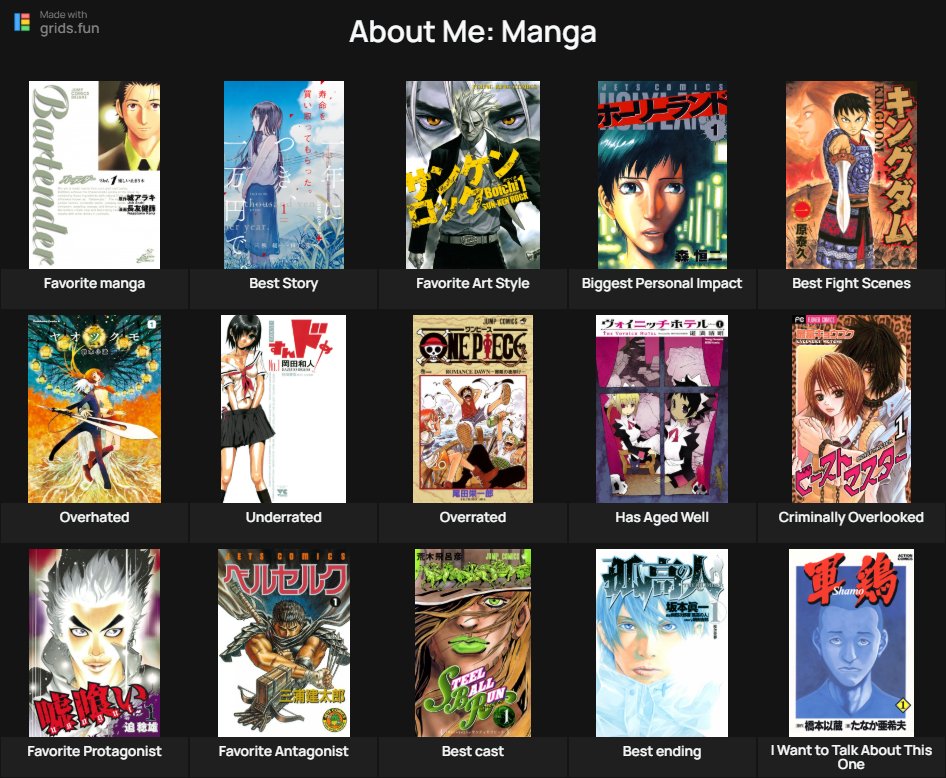The width and height of the screenshot is (946, 778).
Task: Select the 'Best Story' caption
Action: point(284,283)
